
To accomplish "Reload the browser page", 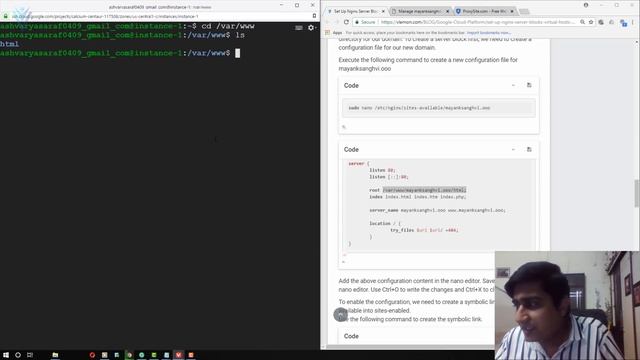I will point(346,22).
